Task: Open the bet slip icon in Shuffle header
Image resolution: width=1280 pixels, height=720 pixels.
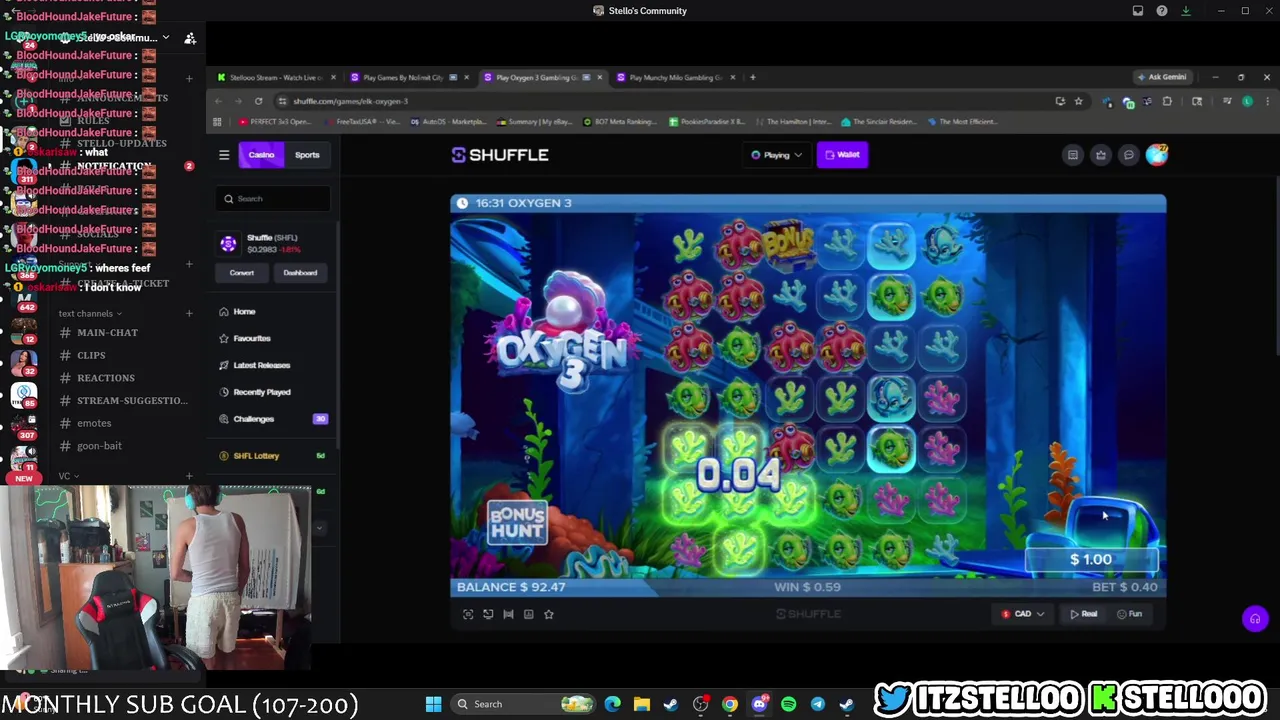Action: pos(1072,155)
